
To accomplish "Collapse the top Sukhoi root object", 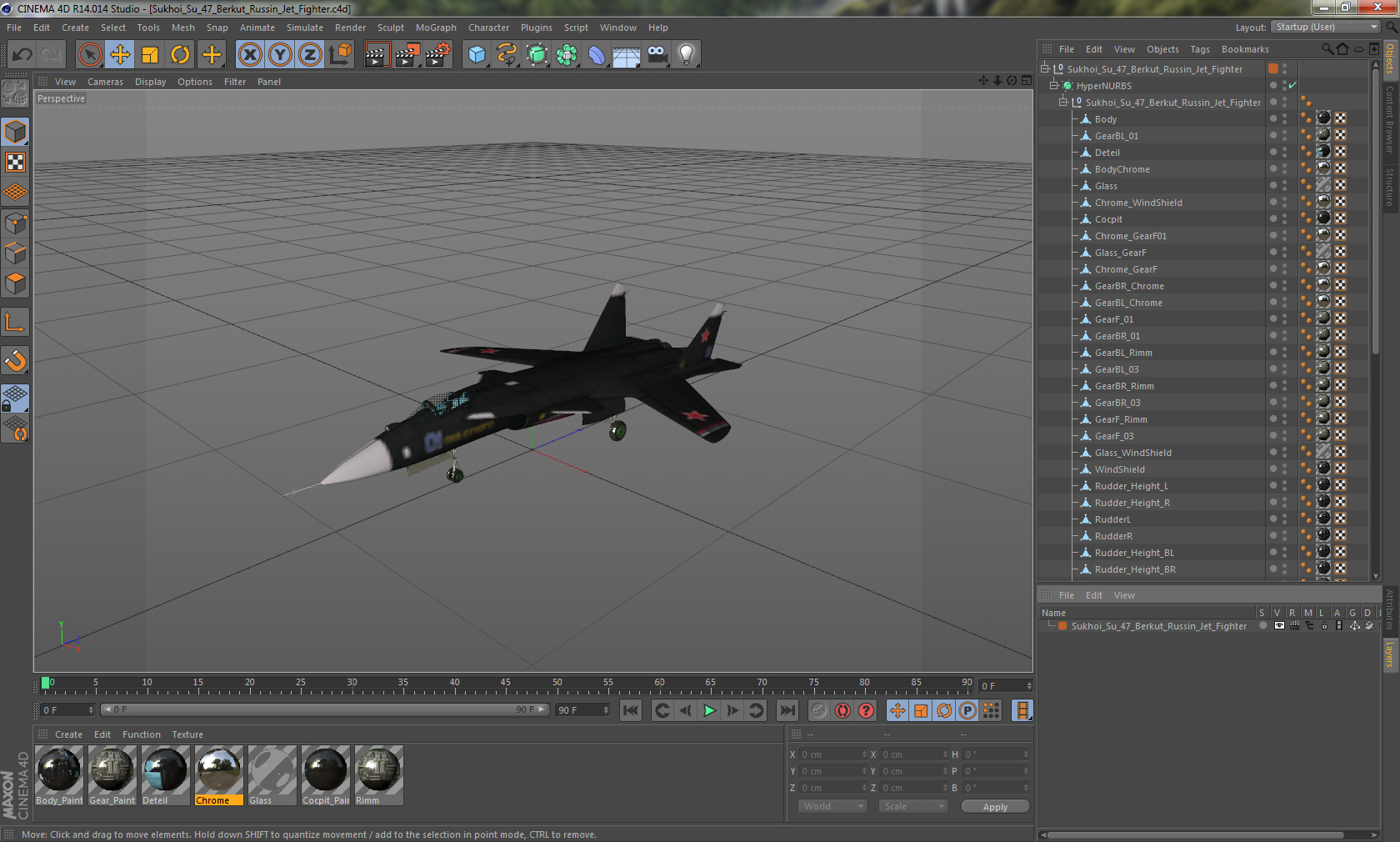I will [x=1044, y=69].
